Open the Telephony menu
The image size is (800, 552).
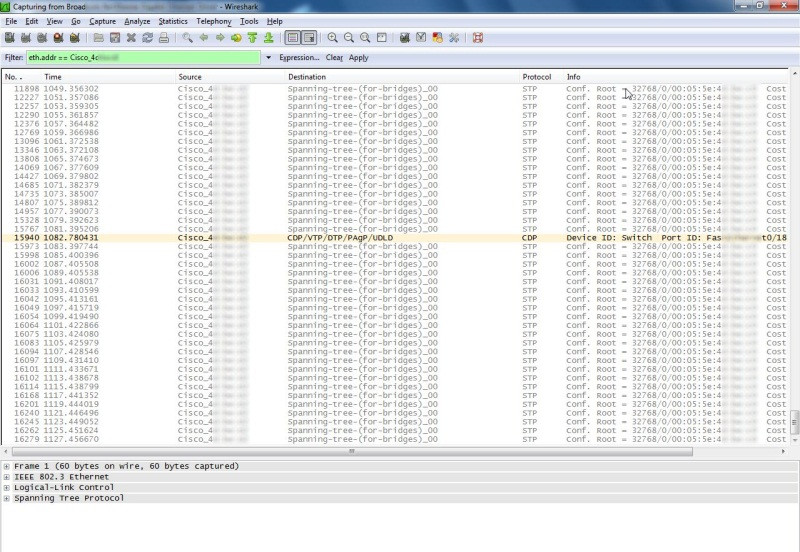pos(214,21)
